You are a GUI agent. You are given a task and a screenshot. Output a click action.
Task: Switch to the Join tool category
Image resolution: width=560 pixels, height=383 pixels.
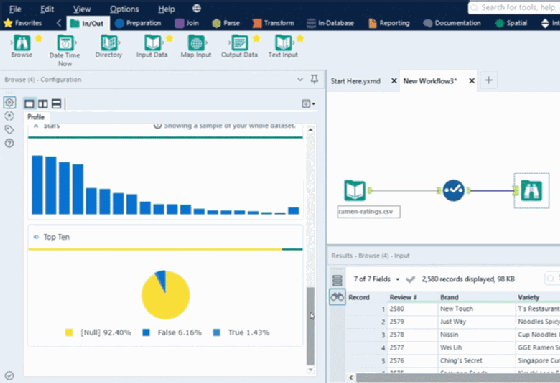(187, 23)
